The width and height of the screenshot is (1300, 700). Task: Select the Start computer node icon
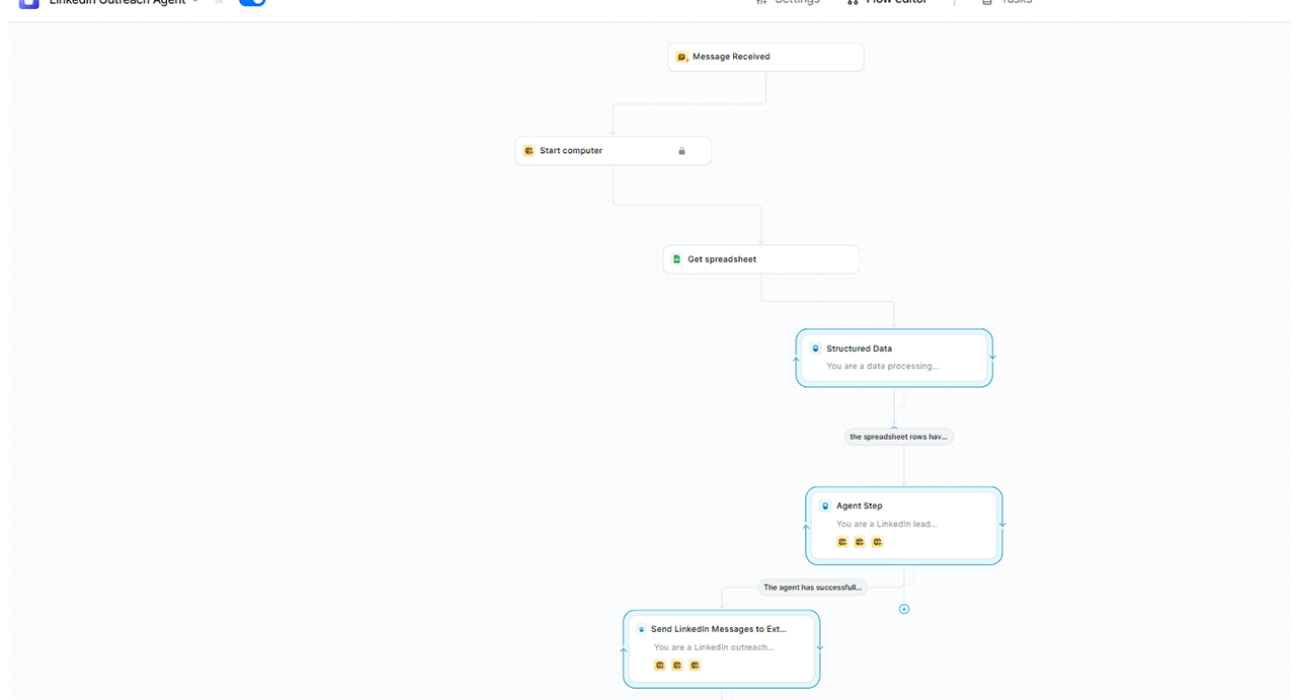tap(529, 150)
